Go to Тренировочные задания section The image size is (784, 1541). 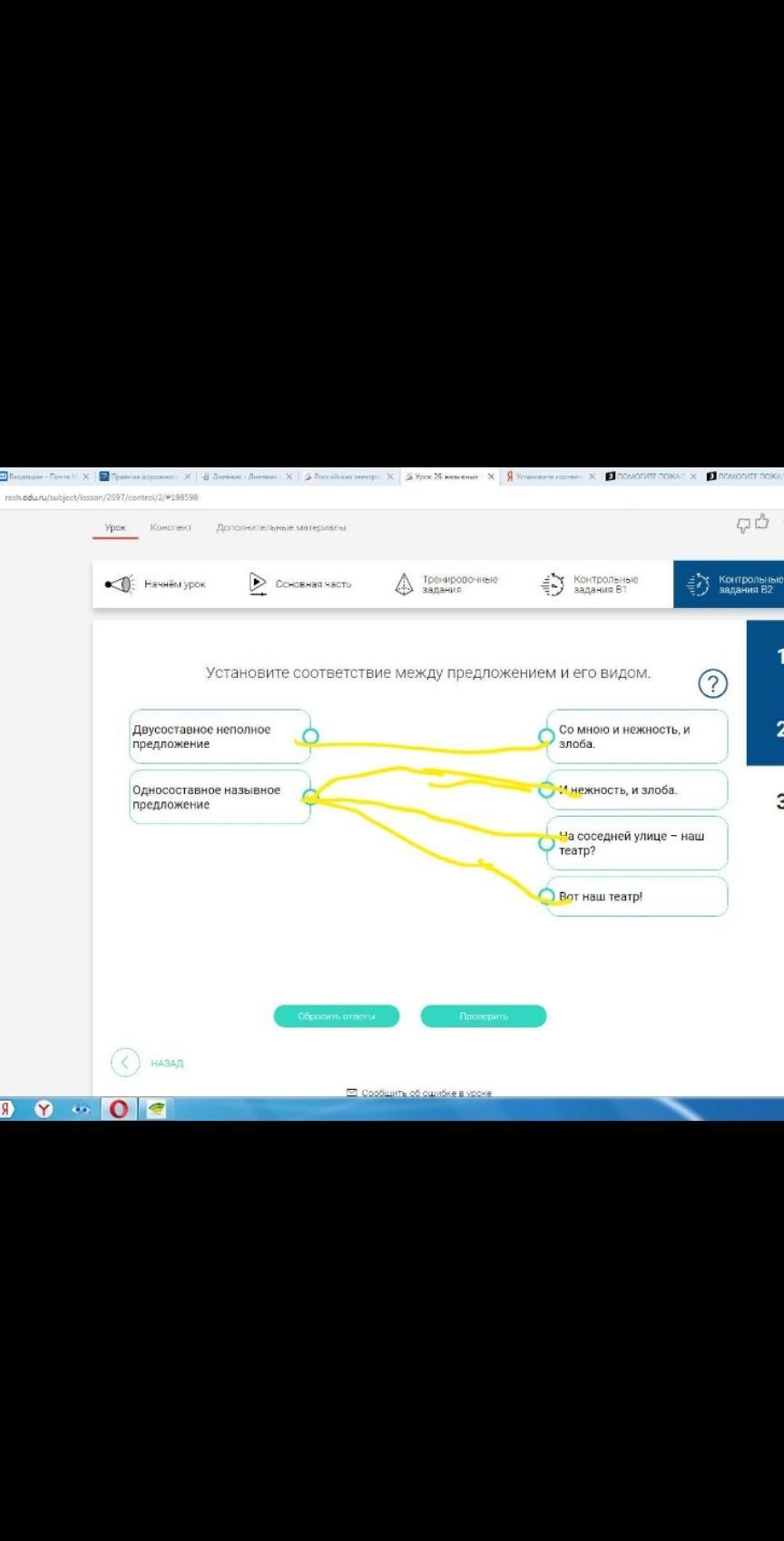click(x=447, y=584)
